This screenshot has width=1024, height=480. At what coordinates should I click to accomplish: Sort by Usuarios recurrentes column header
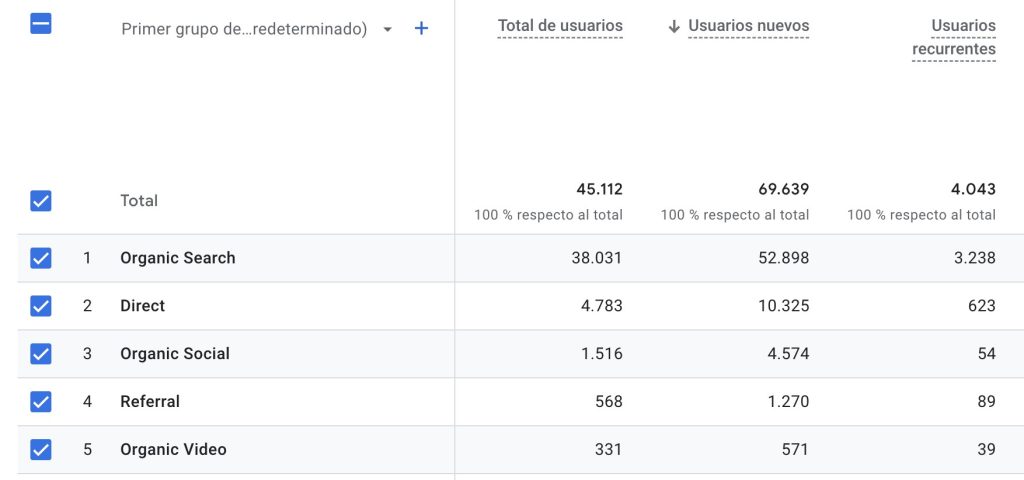(954, 38)
